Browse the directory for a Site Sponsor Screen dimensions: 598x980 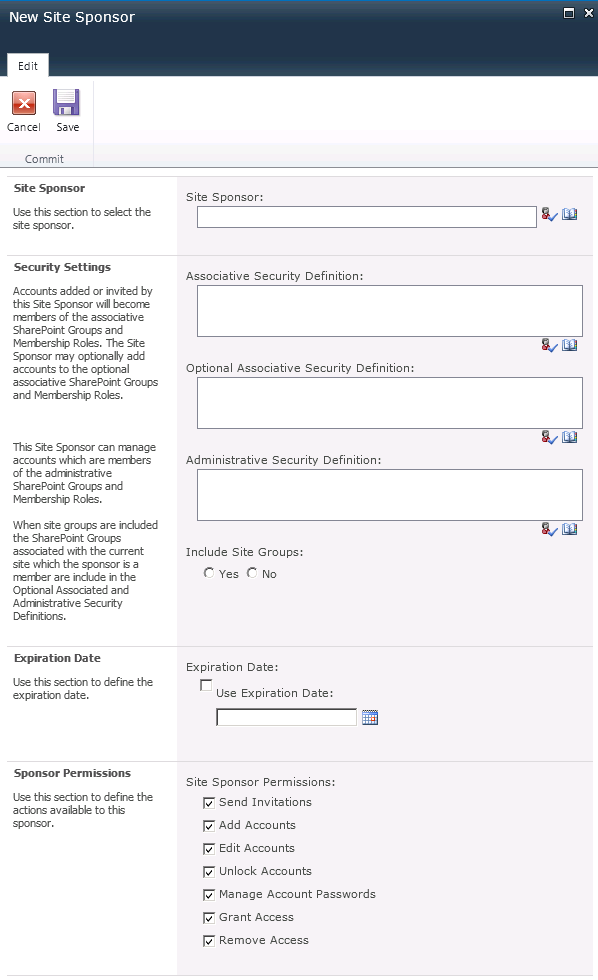[x=570, y=214]
